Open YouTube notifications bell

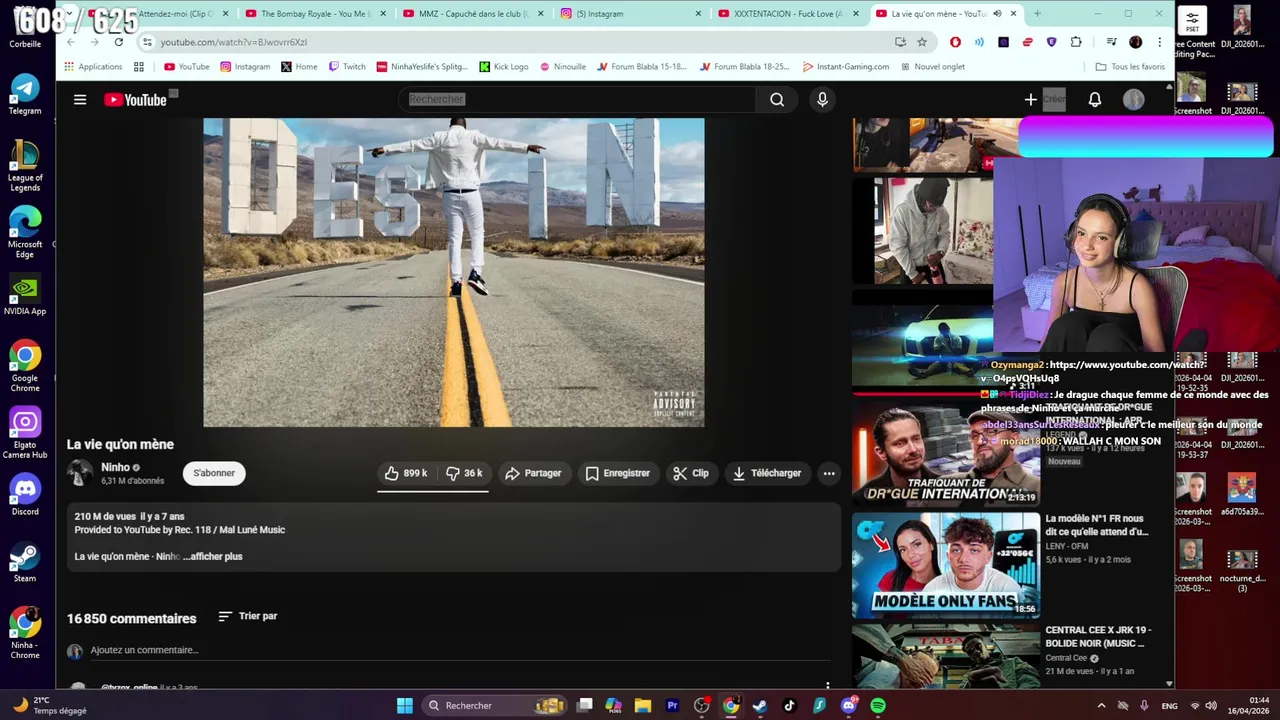coord(1095,99)
